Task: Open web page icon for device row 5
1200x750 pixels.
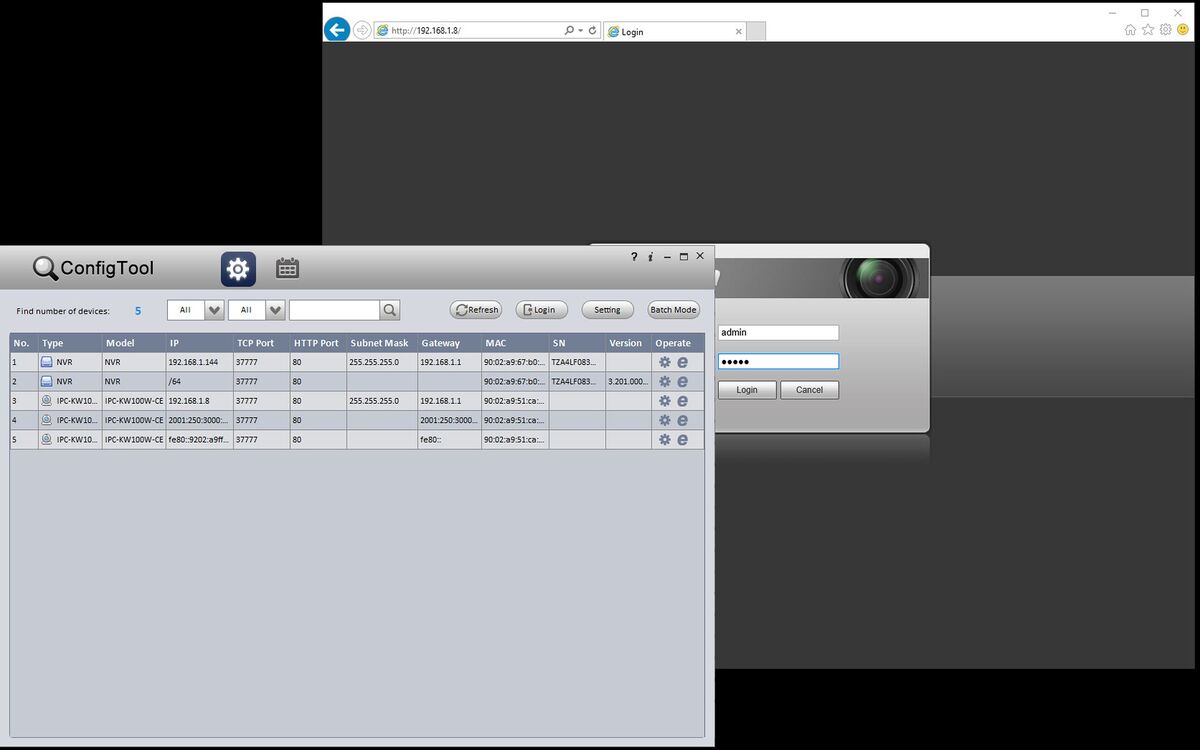Action: click(682, 439)
